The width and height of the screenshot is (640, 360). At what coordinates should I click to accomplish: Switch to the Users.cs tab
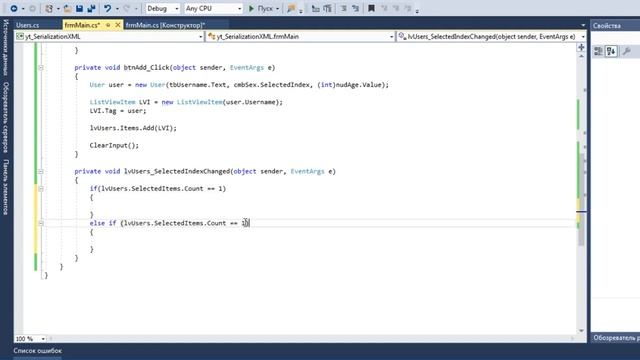click(28, 25)
